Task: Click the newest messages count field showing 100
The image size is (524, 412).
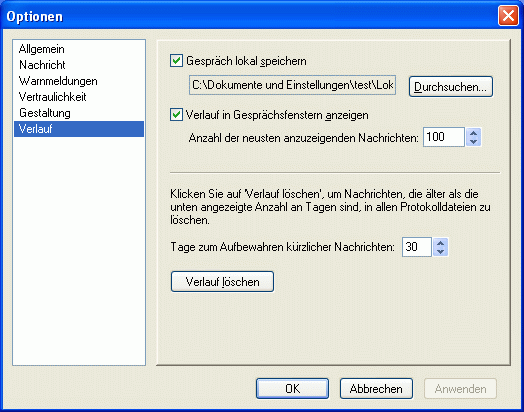Action: (x=443, y=137)
